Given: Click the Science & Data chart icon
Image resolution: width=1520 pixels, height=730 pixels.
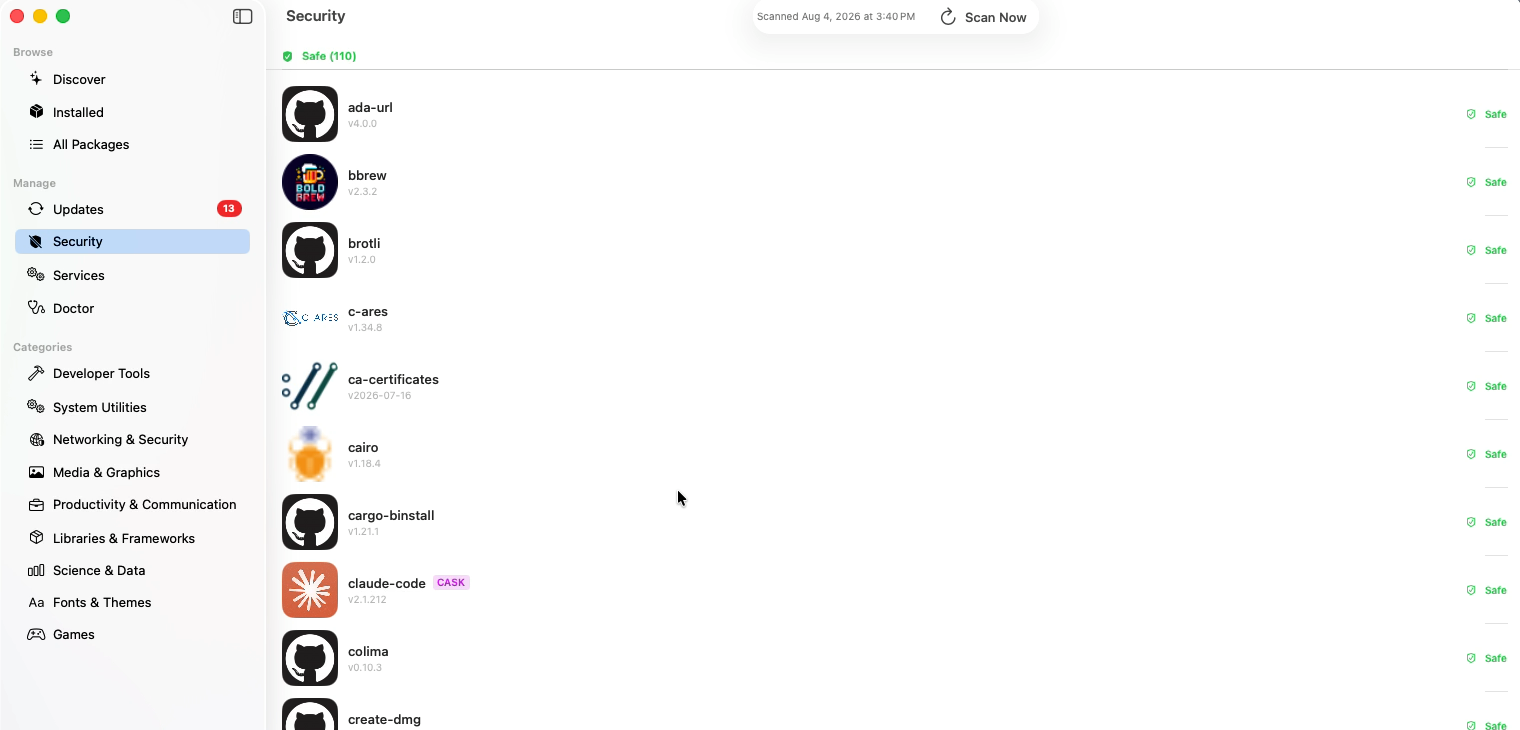Looking at the screenshot, I should [36, 570].
